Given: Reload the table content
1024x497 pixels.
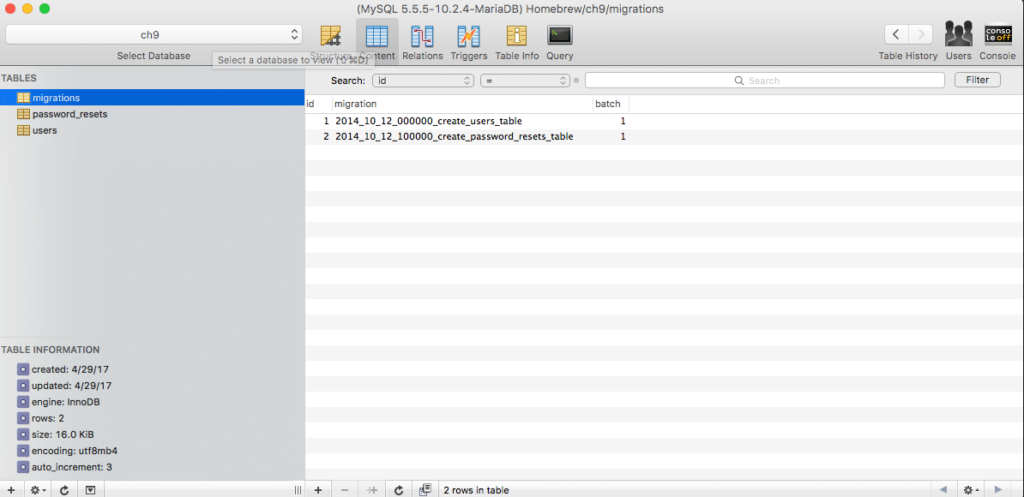Looking at the screenshot, I should coord(398,490).
